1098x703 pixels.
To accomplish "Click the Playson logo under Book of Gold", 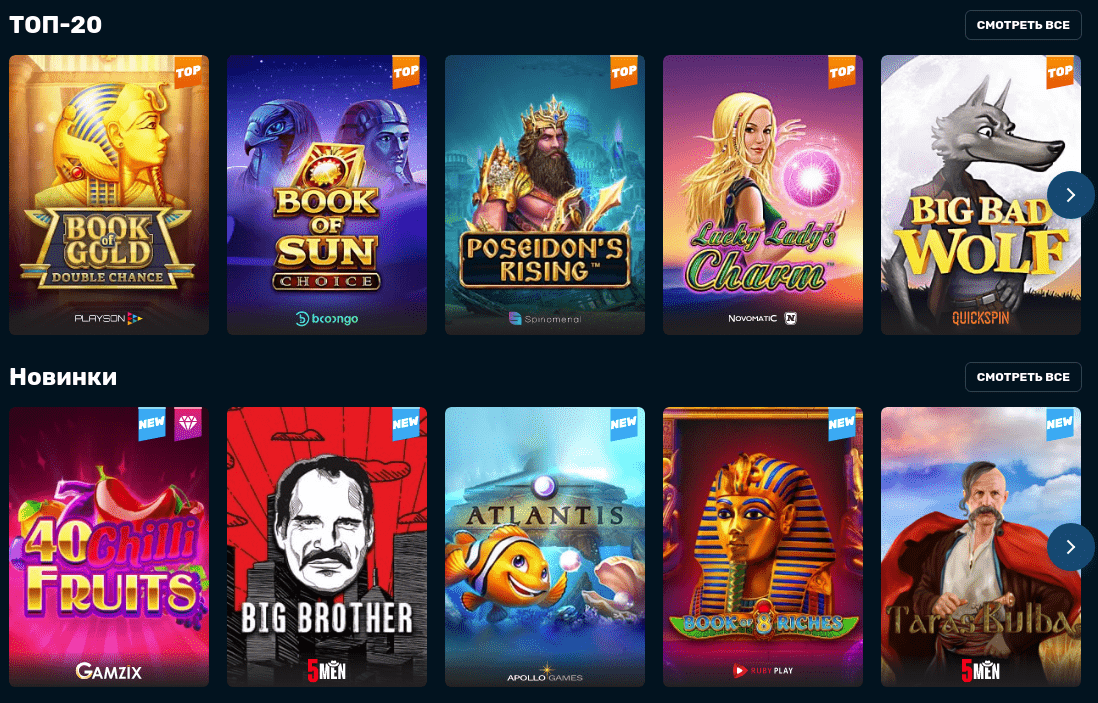I will pyautogui.click(x=109, y=319).
